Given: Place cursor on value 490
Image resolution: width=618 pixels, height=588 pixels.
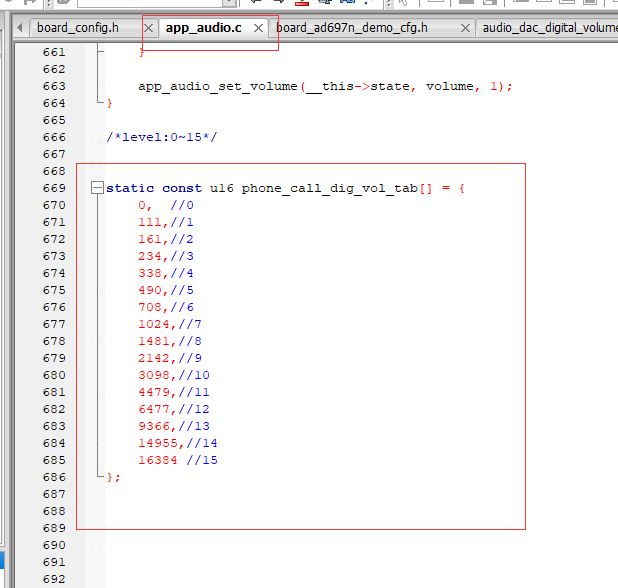Looking at the screenshot, I should tap(150, 290).
